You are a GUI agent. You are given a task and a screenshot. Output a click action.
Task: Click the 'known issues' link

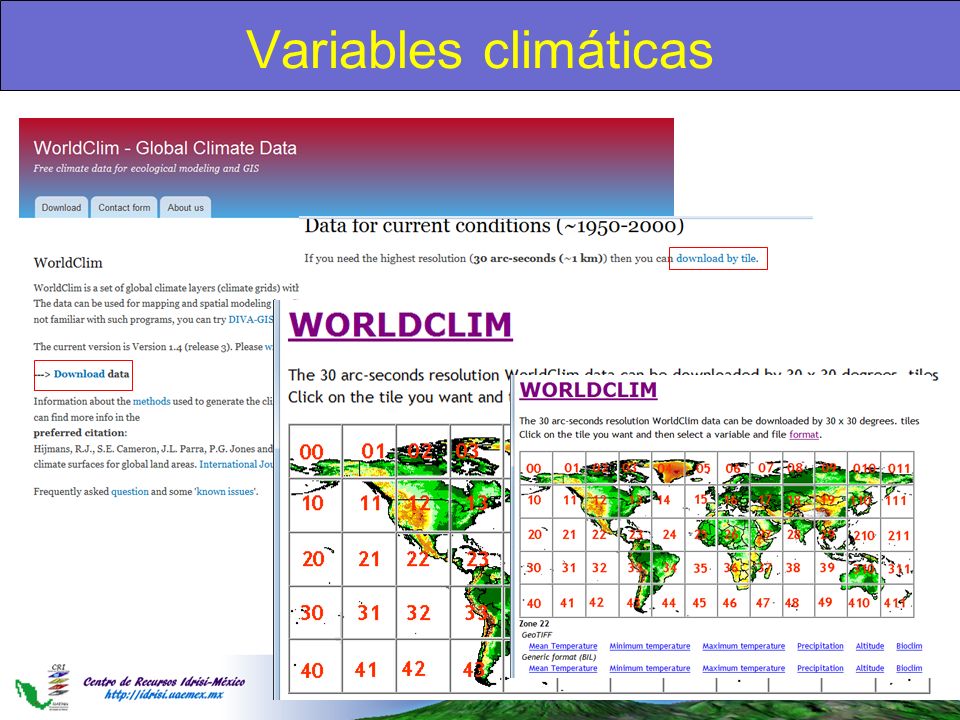tap(226, 492)
